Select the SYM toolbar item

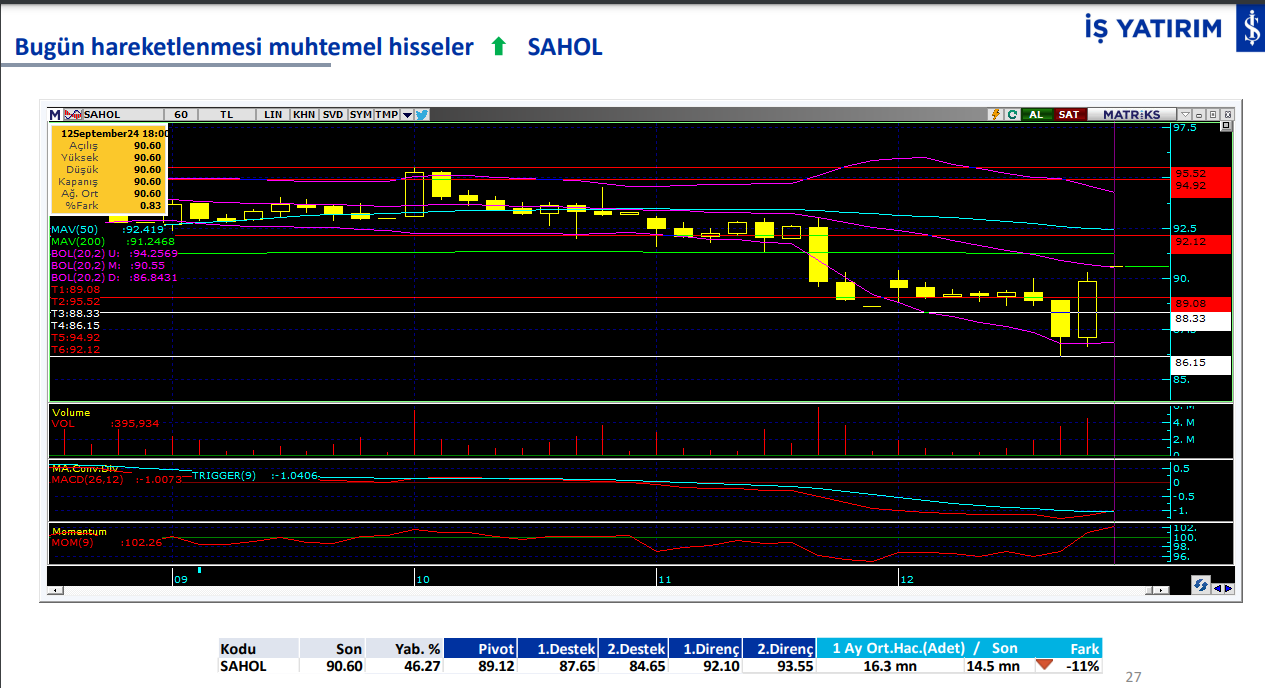[x=360, y=115]
